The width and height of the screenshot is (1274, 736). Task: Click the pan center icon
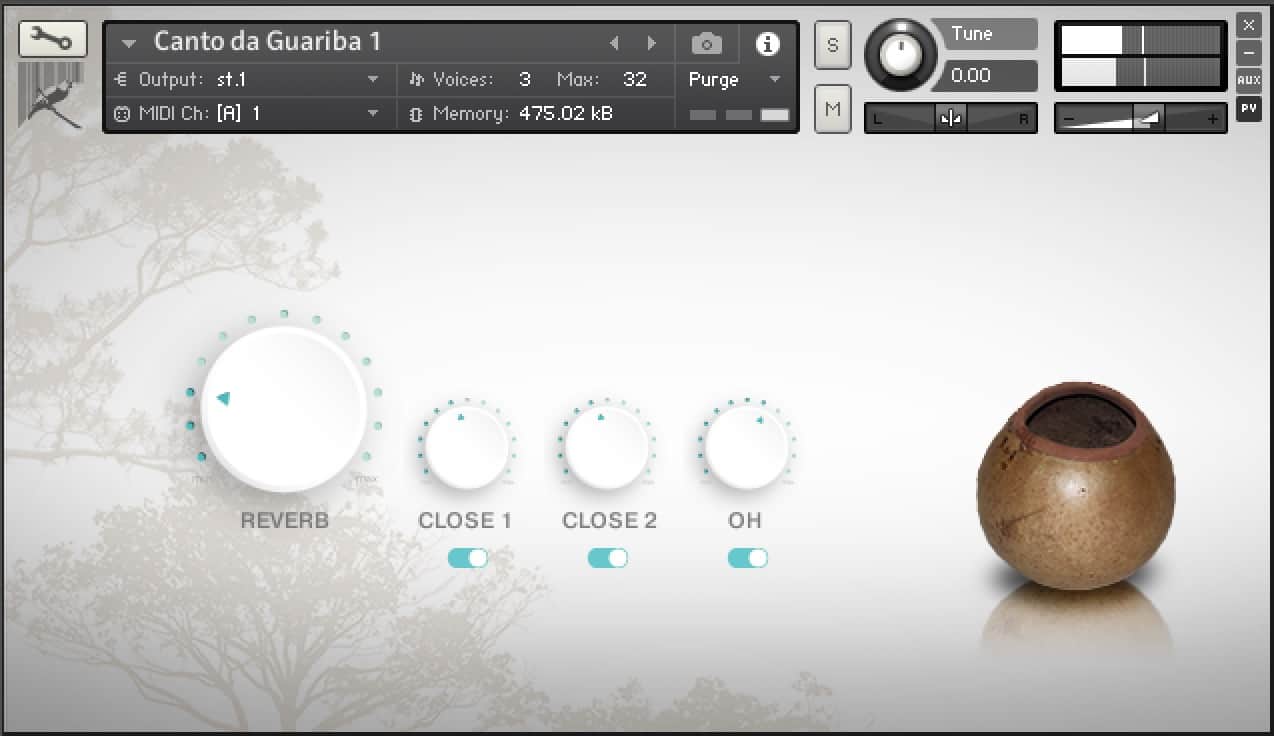pos(950,119)
